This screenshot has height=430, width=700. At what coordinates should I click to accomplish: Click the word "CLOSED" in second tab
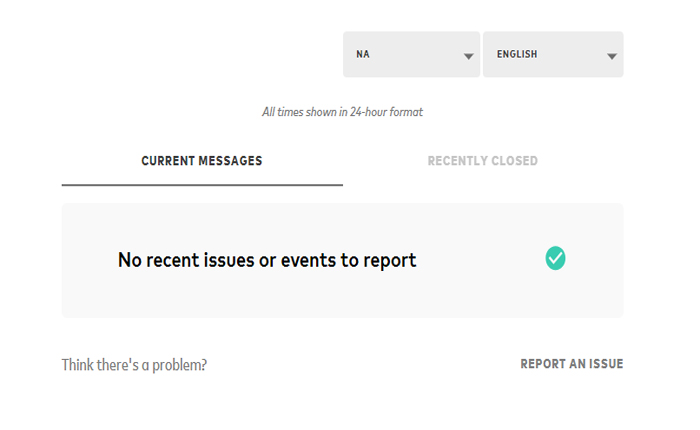coord(514,161)
